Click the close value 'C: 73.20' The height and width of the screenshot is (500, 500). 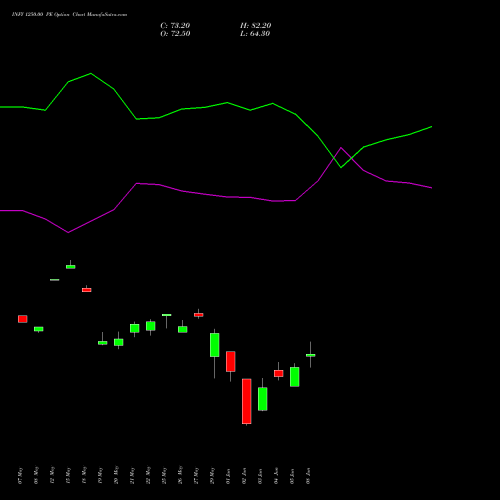pos(175,26)
